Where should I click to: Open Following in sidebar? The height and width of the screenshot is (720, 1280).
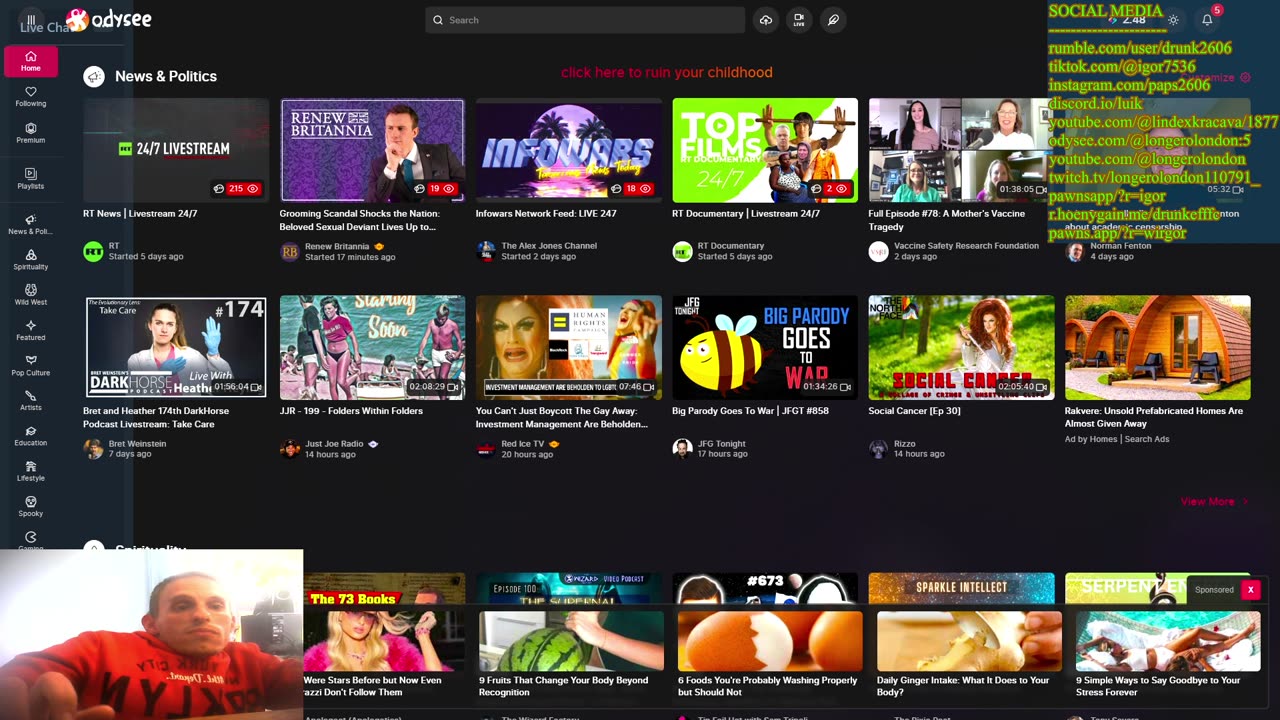[31, 97]
